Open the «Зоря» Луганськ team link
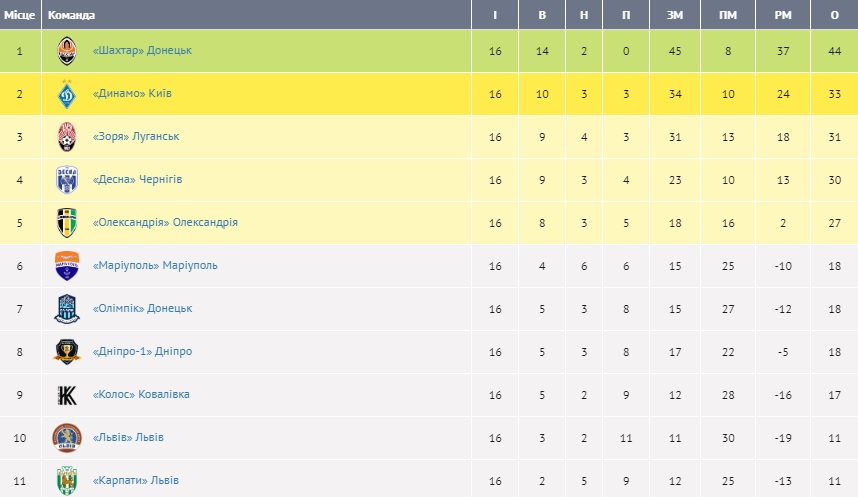This screenshot has height=497, width=858. (135, 136)
